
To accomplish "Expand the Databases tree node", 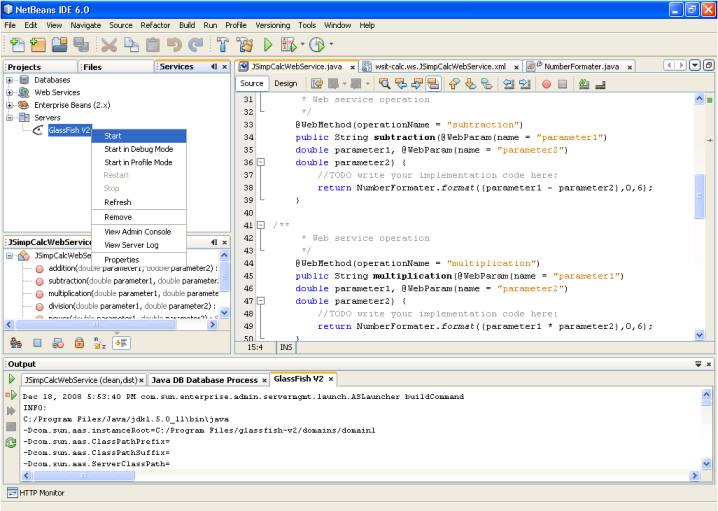I will pos(10,80).
